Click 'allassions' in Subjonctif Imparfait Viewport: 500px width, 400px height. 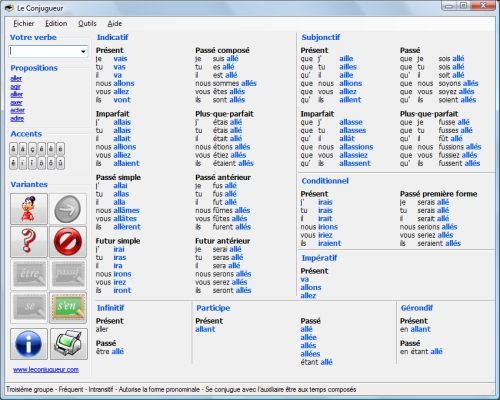[x=356, y=147]
